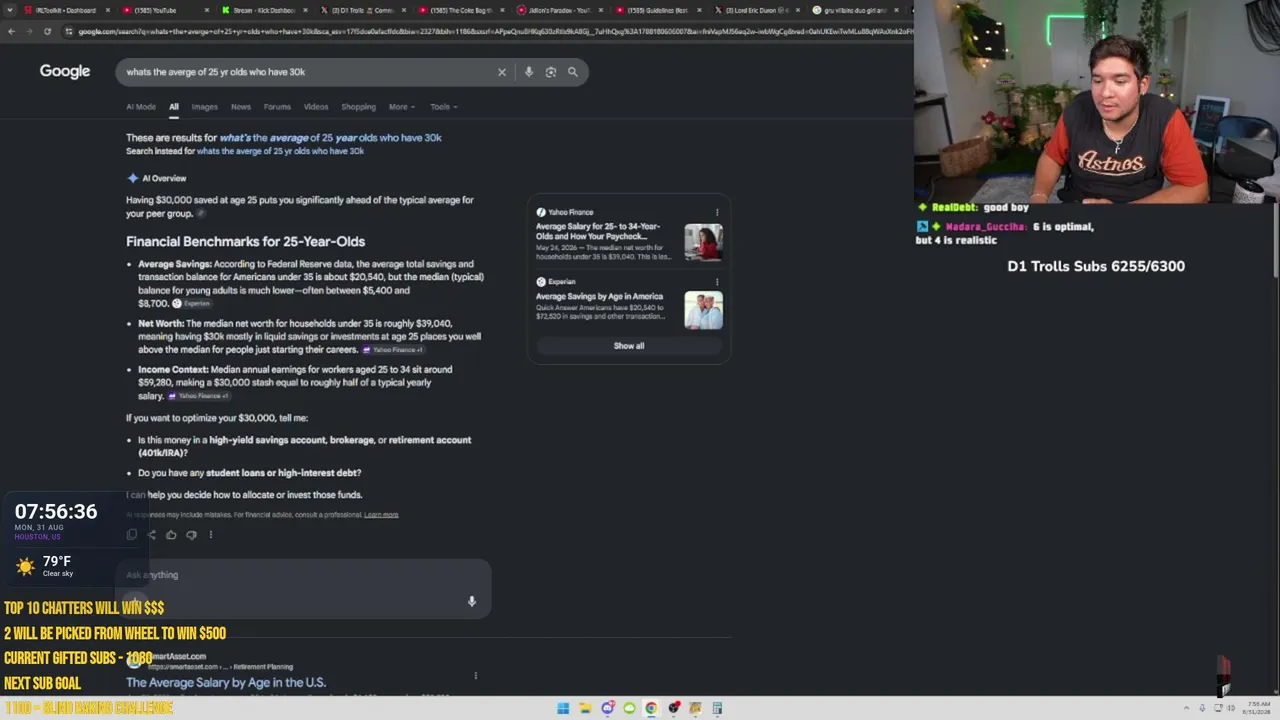Go back with the browser back arrow
Viewport: 1280px width, 720px height.
pos(11,31)
